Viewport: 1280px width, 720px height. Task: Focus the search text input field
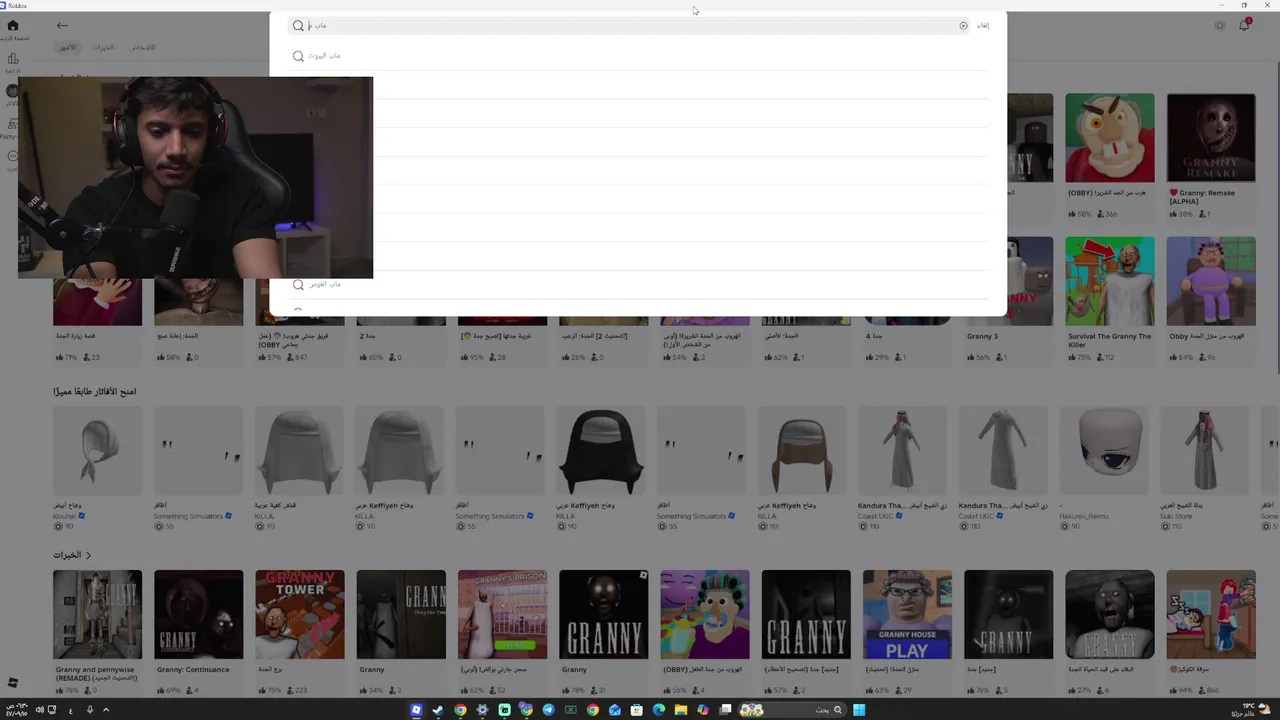630,26
